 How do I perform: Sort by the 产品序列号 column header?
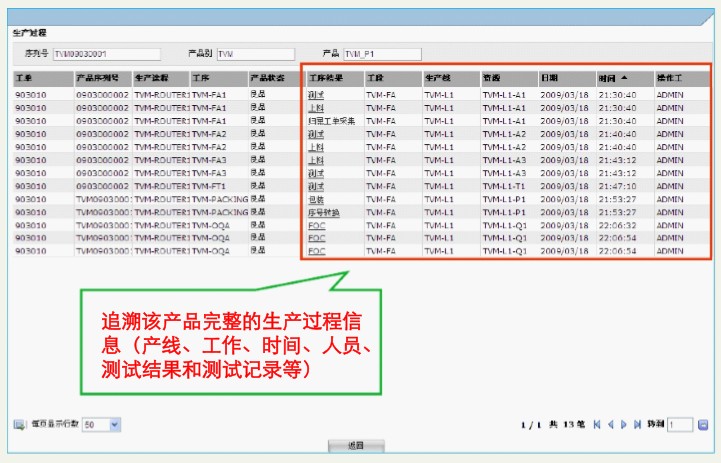[x=103, y=79]
